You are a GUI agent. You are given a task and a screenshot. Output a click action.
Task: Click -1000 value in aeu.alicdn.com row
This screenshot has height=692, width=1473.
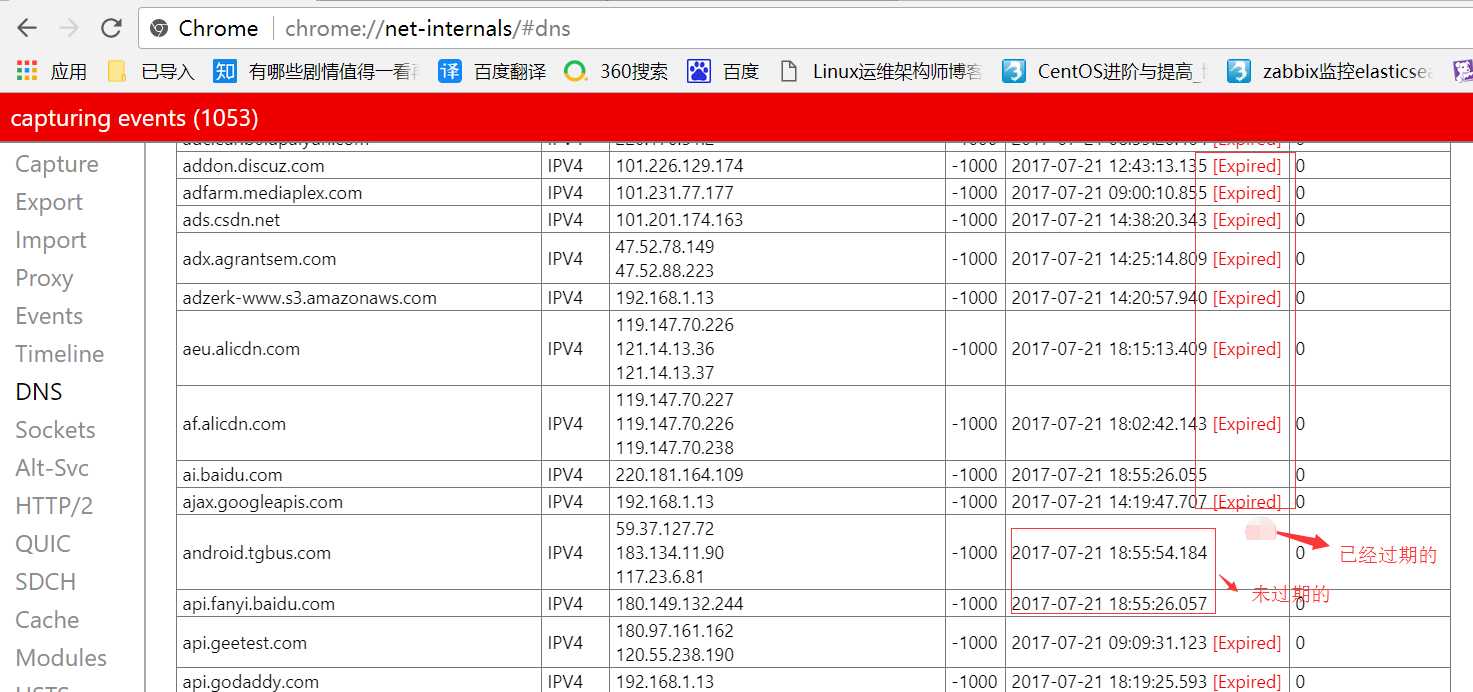pos(974,349)
